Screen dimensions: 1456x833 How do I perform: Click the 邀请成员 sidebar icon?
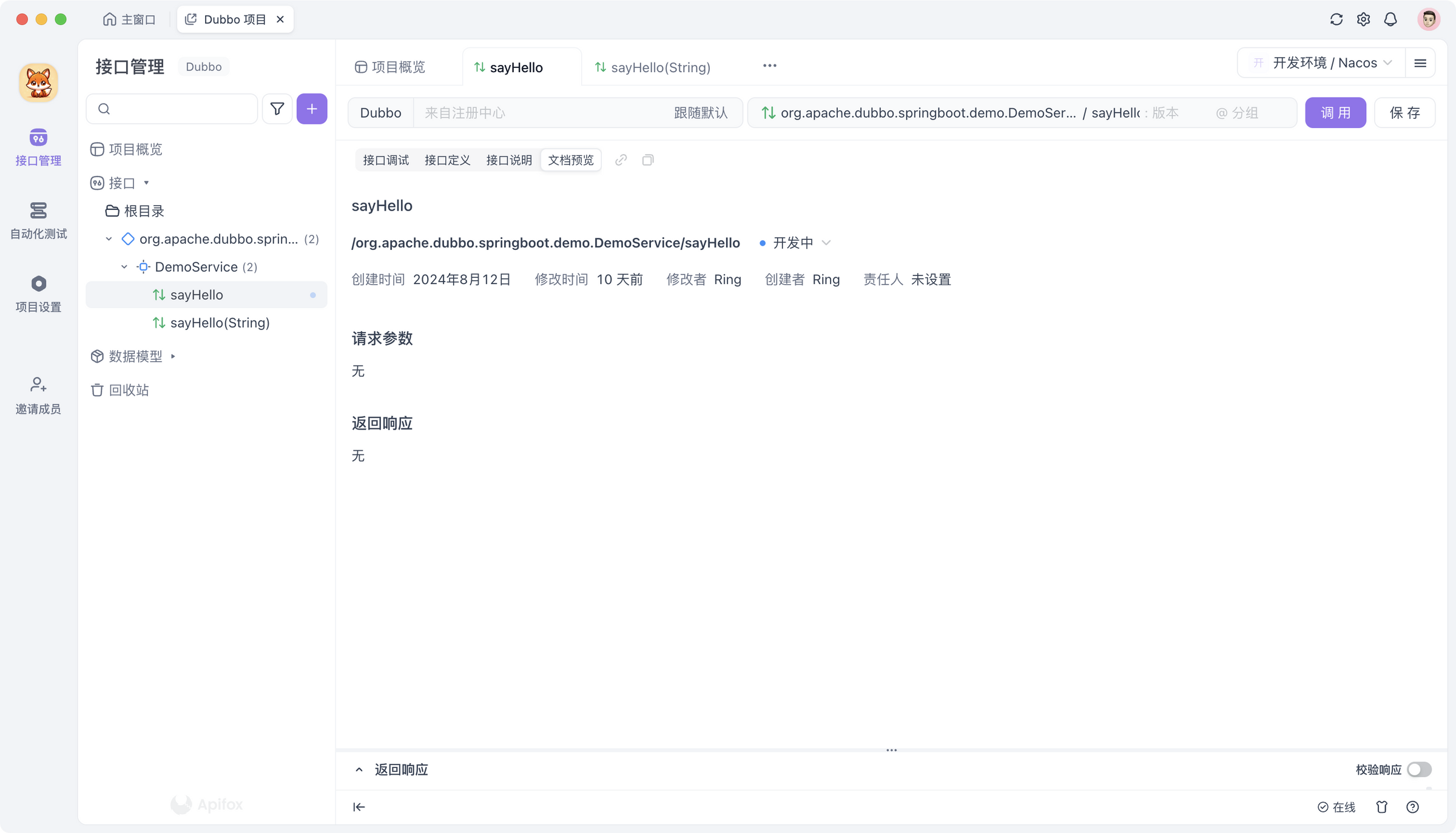38,394
